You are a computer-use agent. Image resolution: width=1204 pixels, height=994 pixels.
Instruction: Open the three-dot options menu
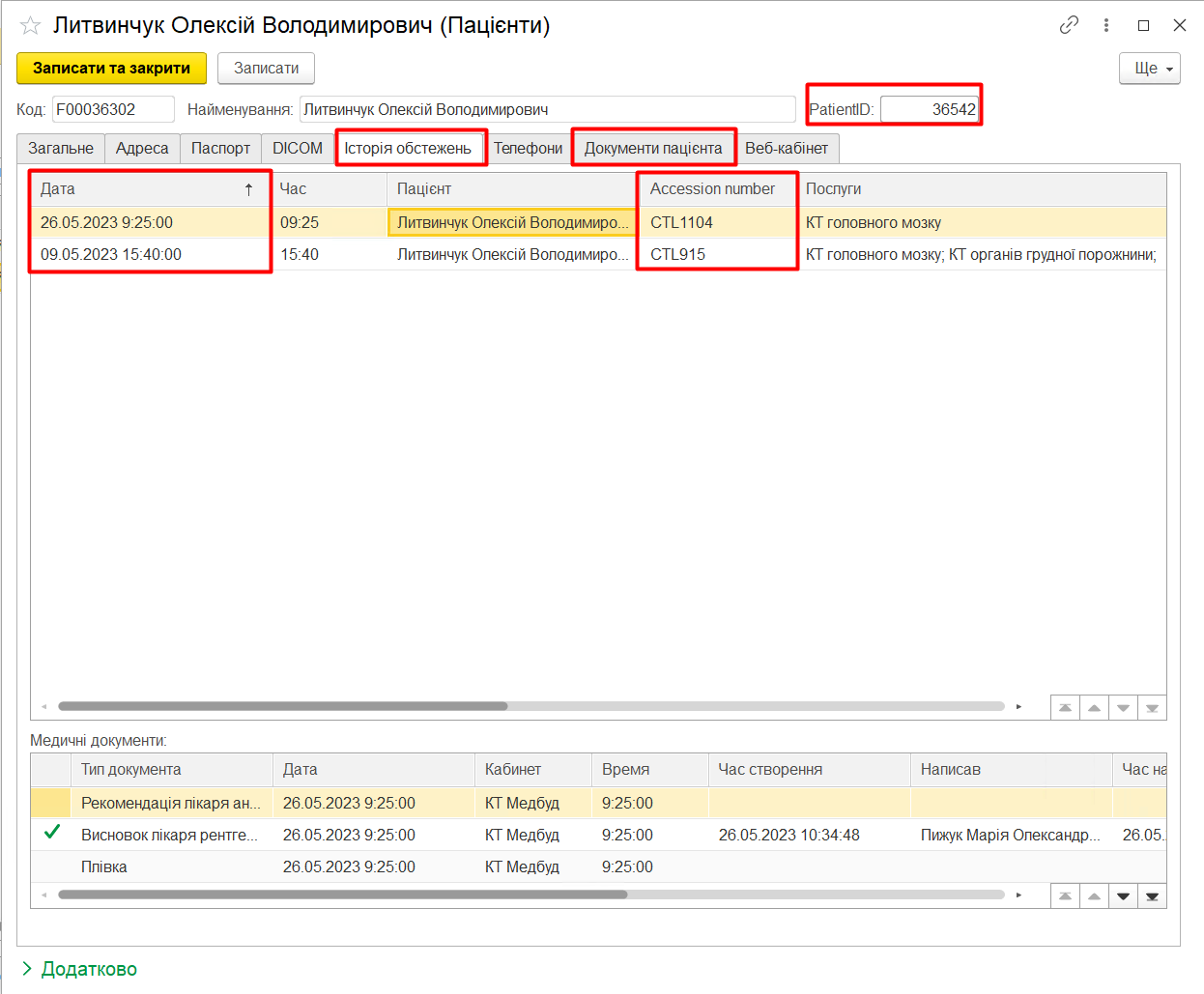[1106, 25]
